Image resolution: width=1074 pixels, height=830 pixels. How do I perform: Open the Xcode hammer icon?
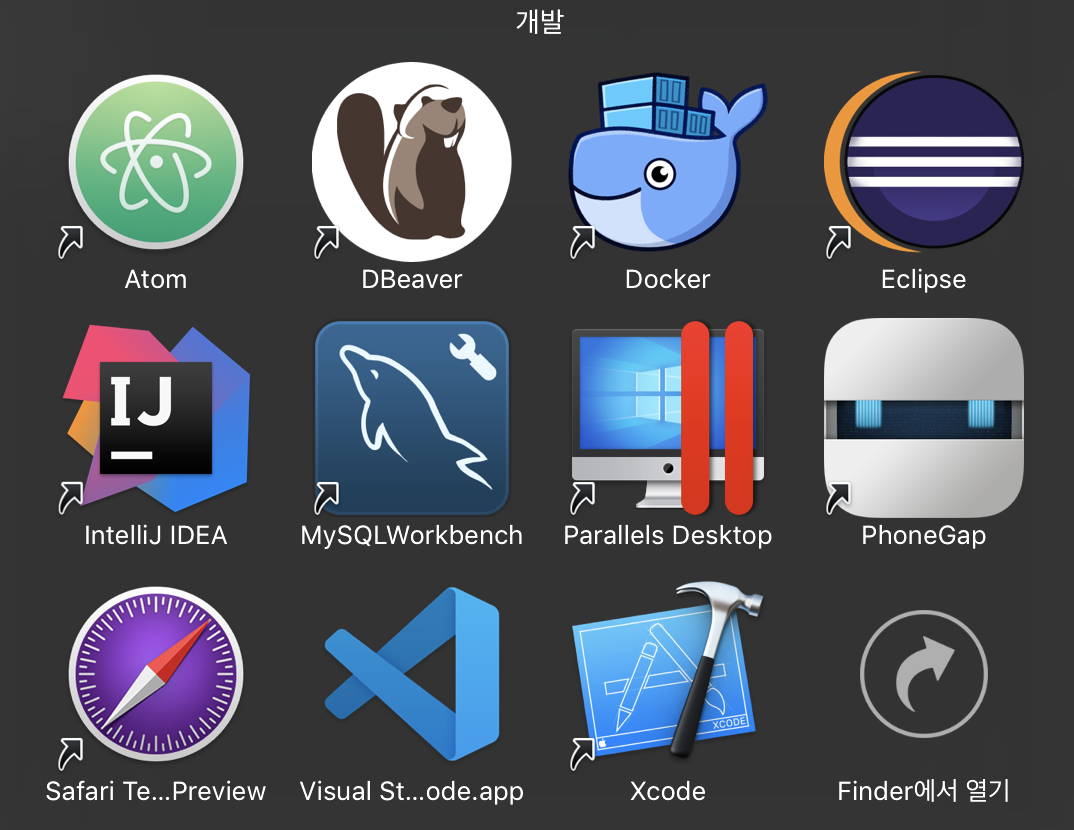coord(667,670)
